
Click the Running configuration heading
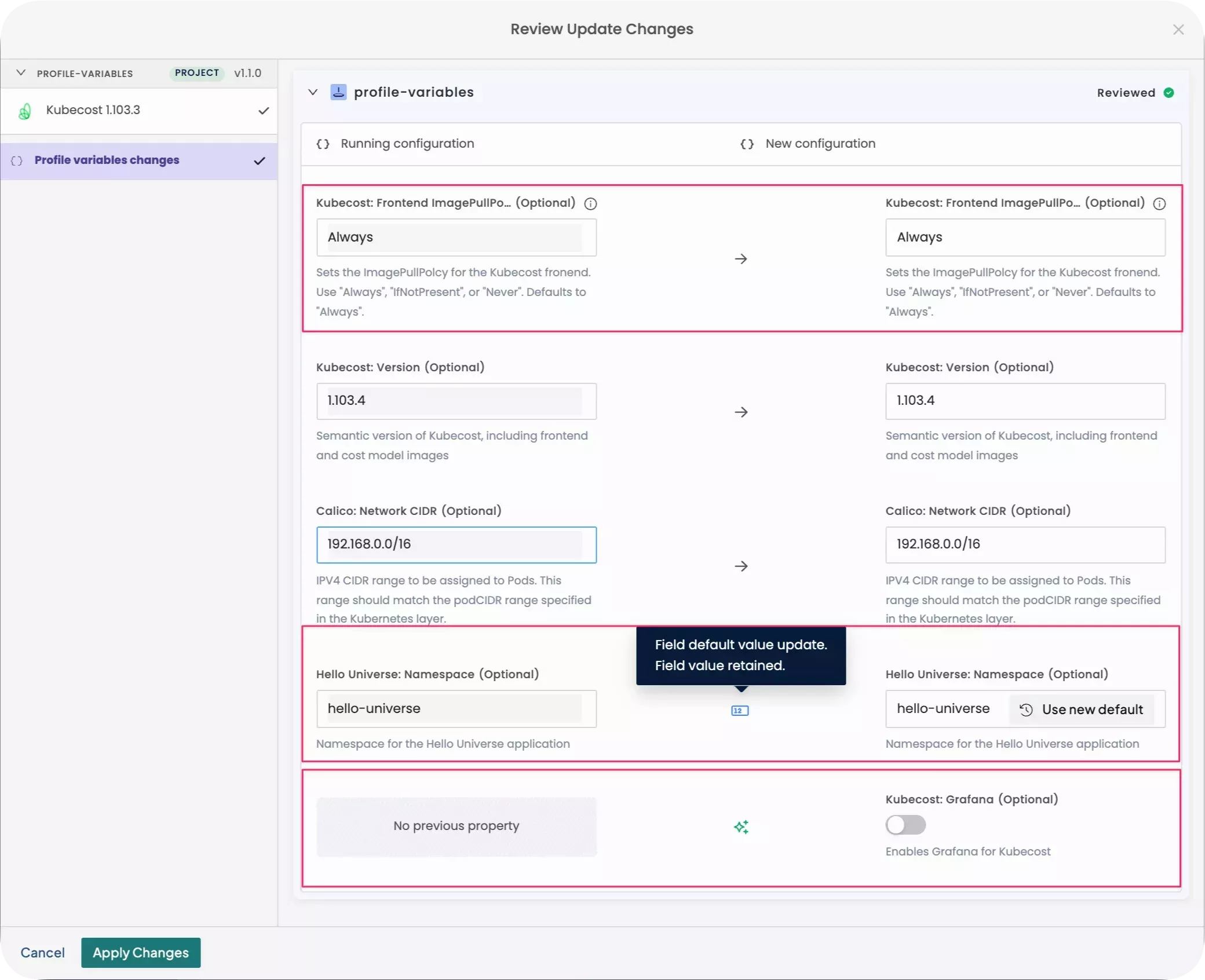407,144
